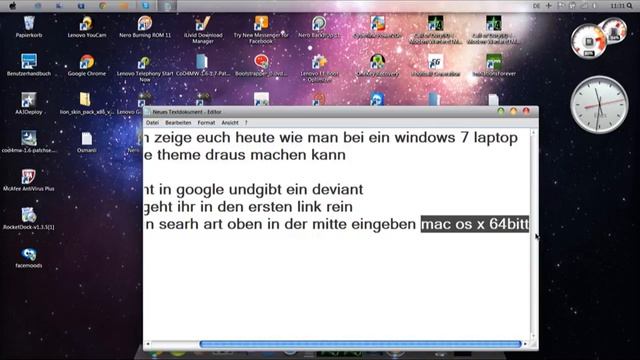The width and height of the screenshot is (640, 360).
Task: Select the Bootstrapper desktop shortcut
Action: pos(261,65)
